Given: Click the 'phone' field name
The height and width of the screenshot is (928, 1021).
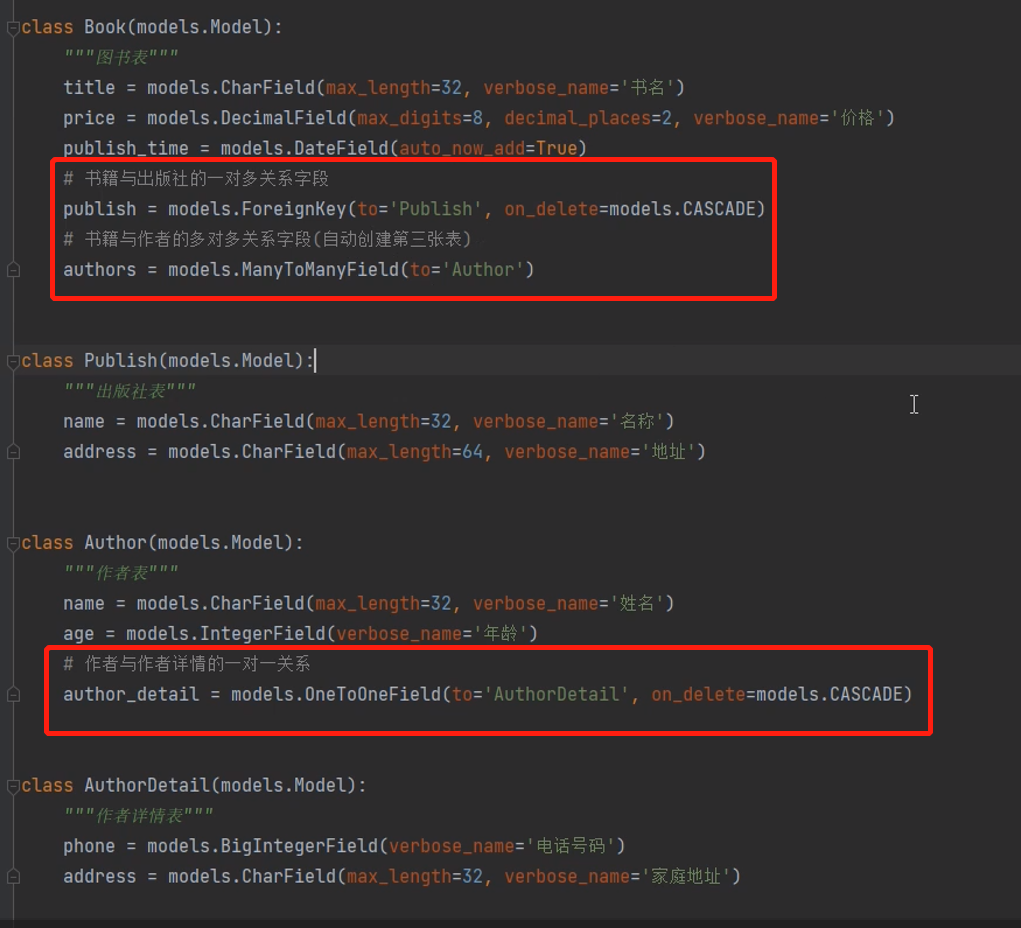Looking at the screenshot, I should point(89,846).
